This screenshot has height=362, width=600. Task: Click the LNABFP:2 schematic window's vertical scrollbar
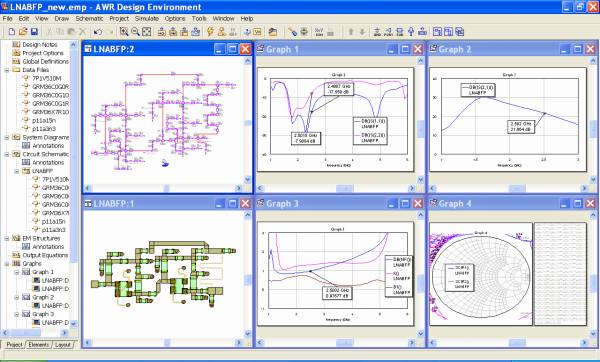pos(248,121)
